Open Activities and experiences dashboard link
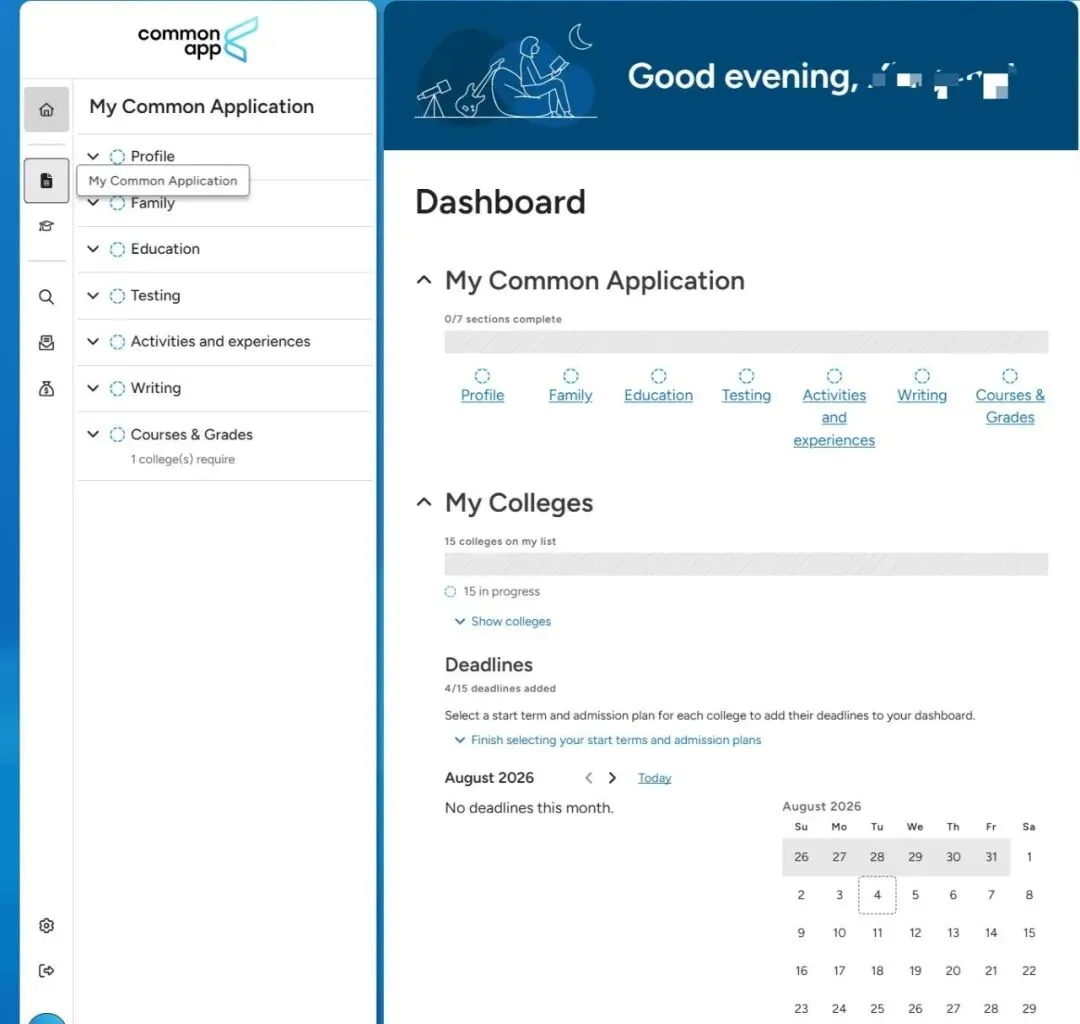 click(834, 417)
